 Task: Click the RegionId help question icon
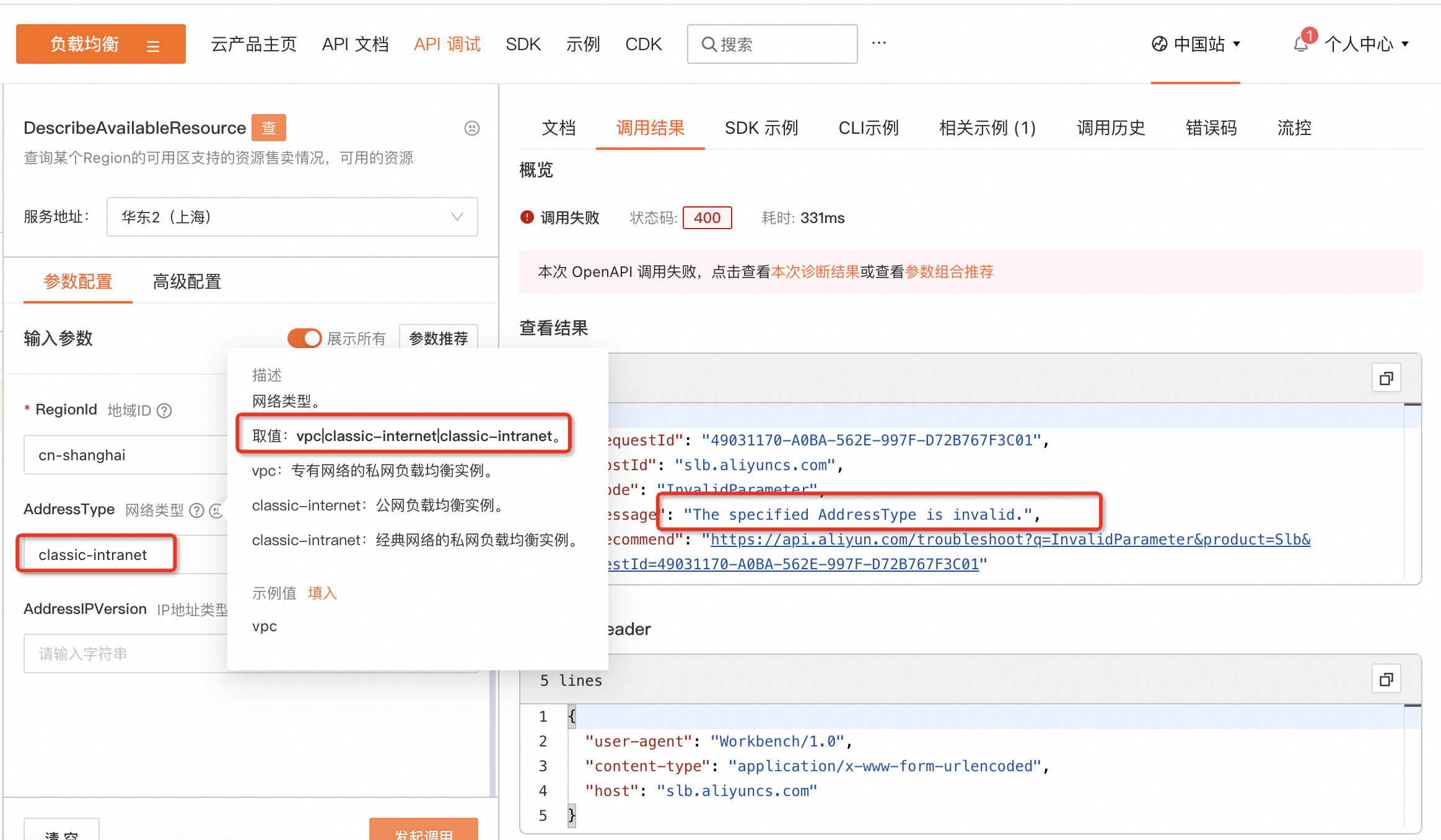point(164,411)
